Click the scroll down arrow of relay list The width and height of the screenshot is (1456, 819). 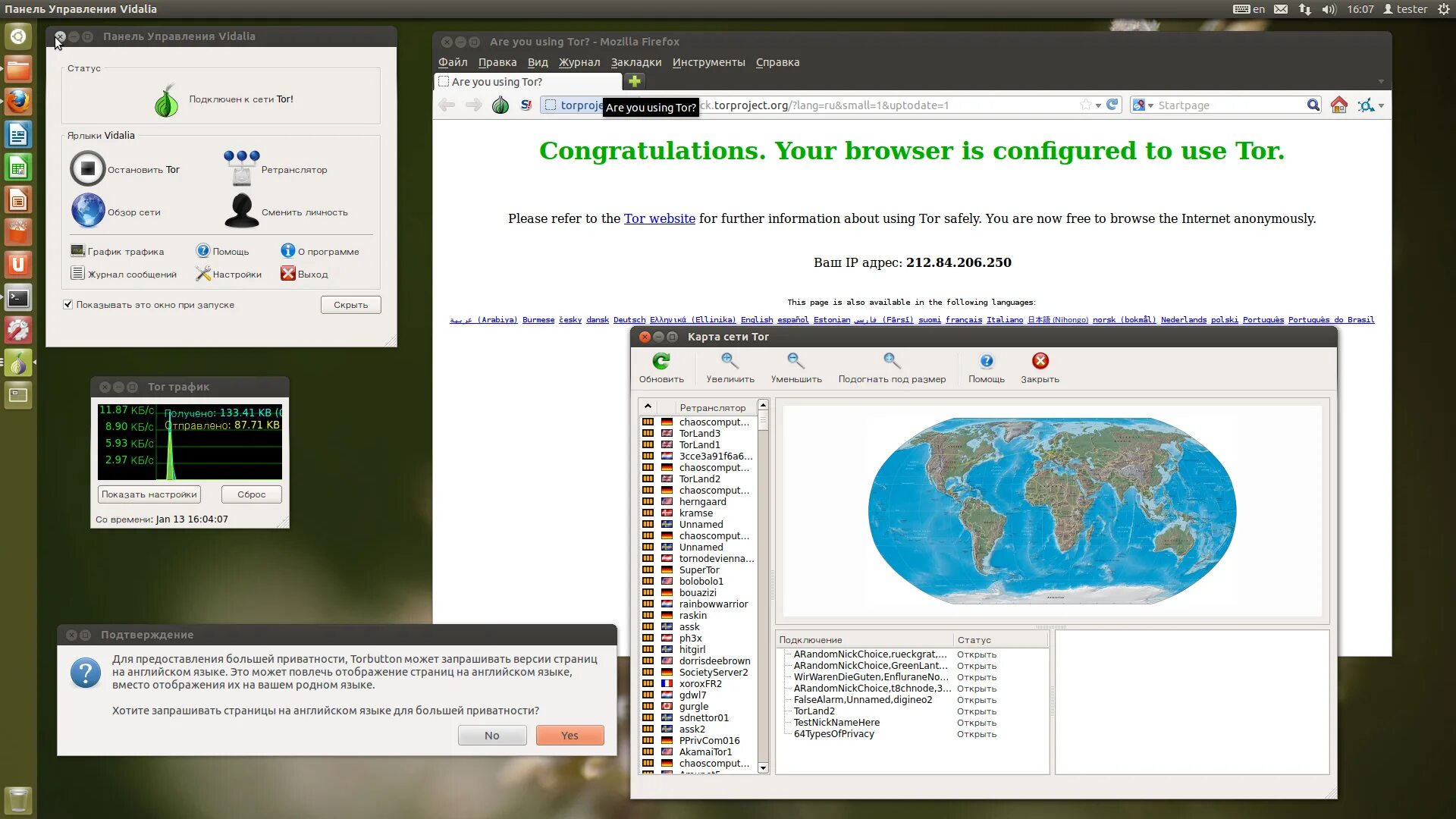tap(763, 768)
